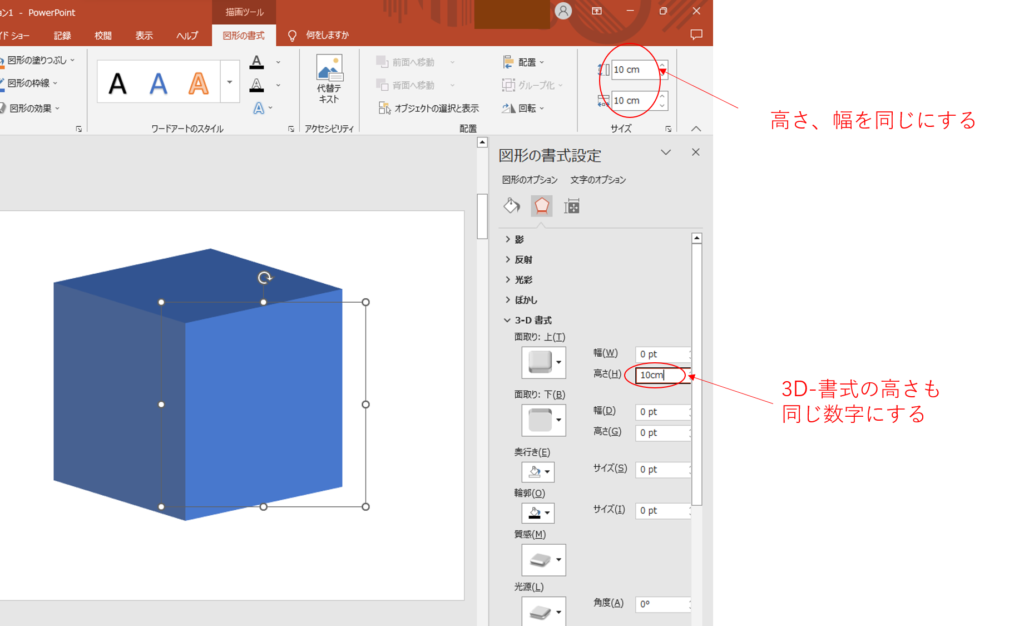
Task: Open the 面取り: 上 (Top bevel) dropdown
Action: point(541,361)
